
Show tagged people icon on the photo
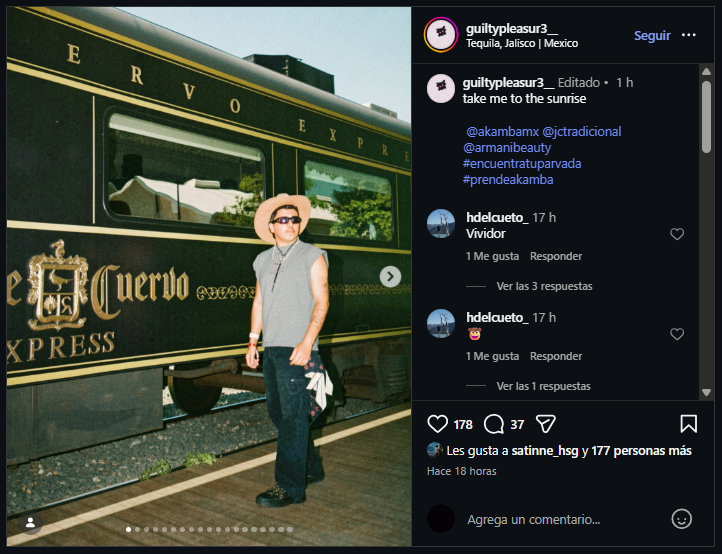pyautogui.click(x=30, y=523)
